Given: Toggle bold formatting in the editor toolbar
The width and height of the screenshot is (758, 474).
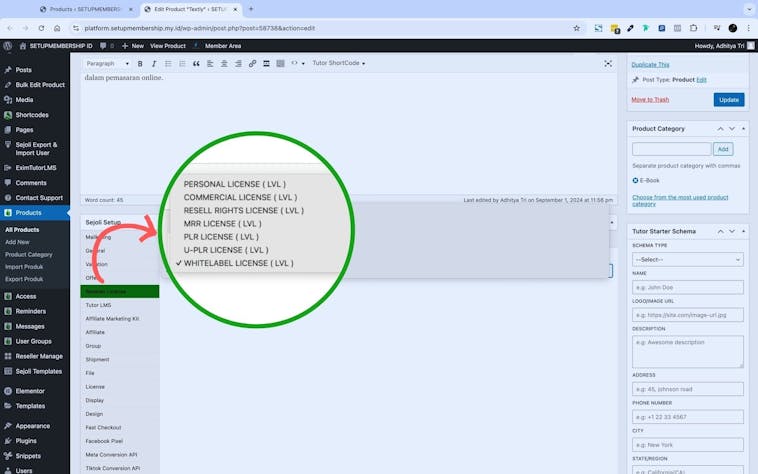Looking at the screenshot, I should [x=140, y=63].
